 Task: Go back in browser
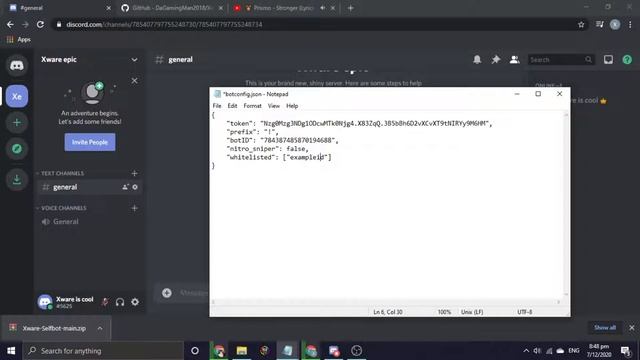pyautogui.click(x=10, y=24)
